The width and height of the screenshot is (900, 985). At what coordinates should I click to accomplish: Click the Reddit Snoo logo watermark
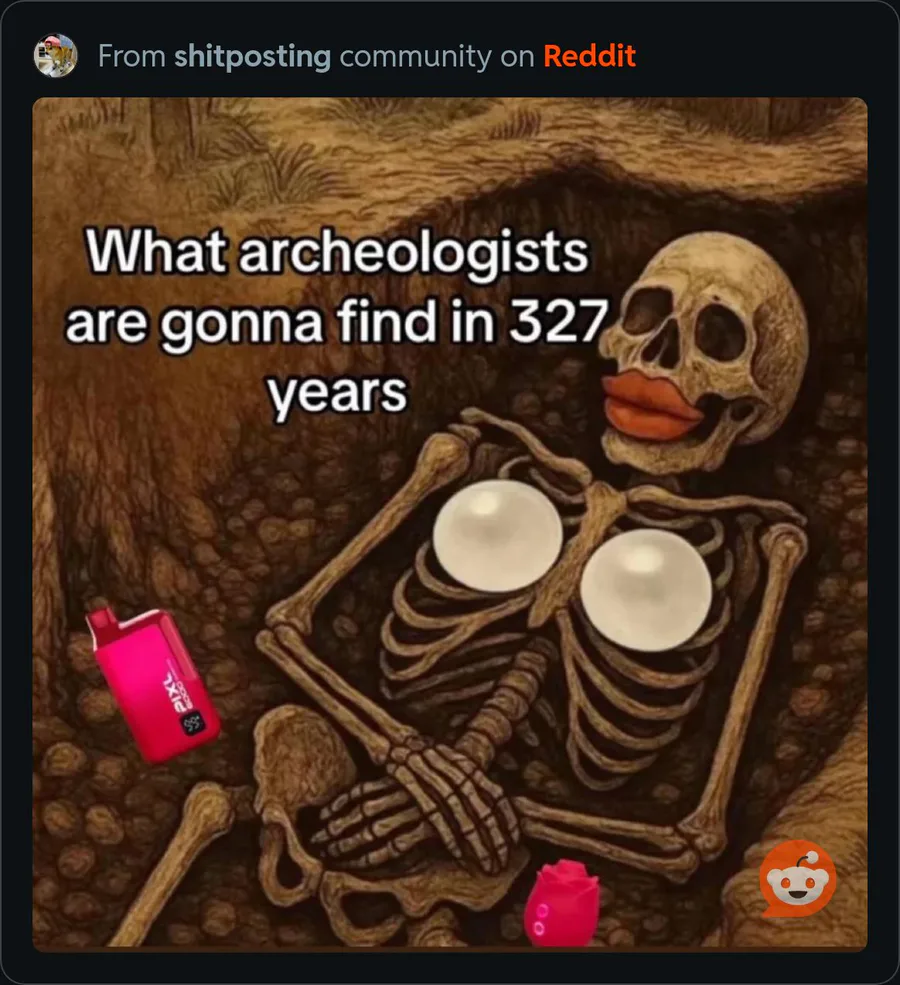pos(798,878)
